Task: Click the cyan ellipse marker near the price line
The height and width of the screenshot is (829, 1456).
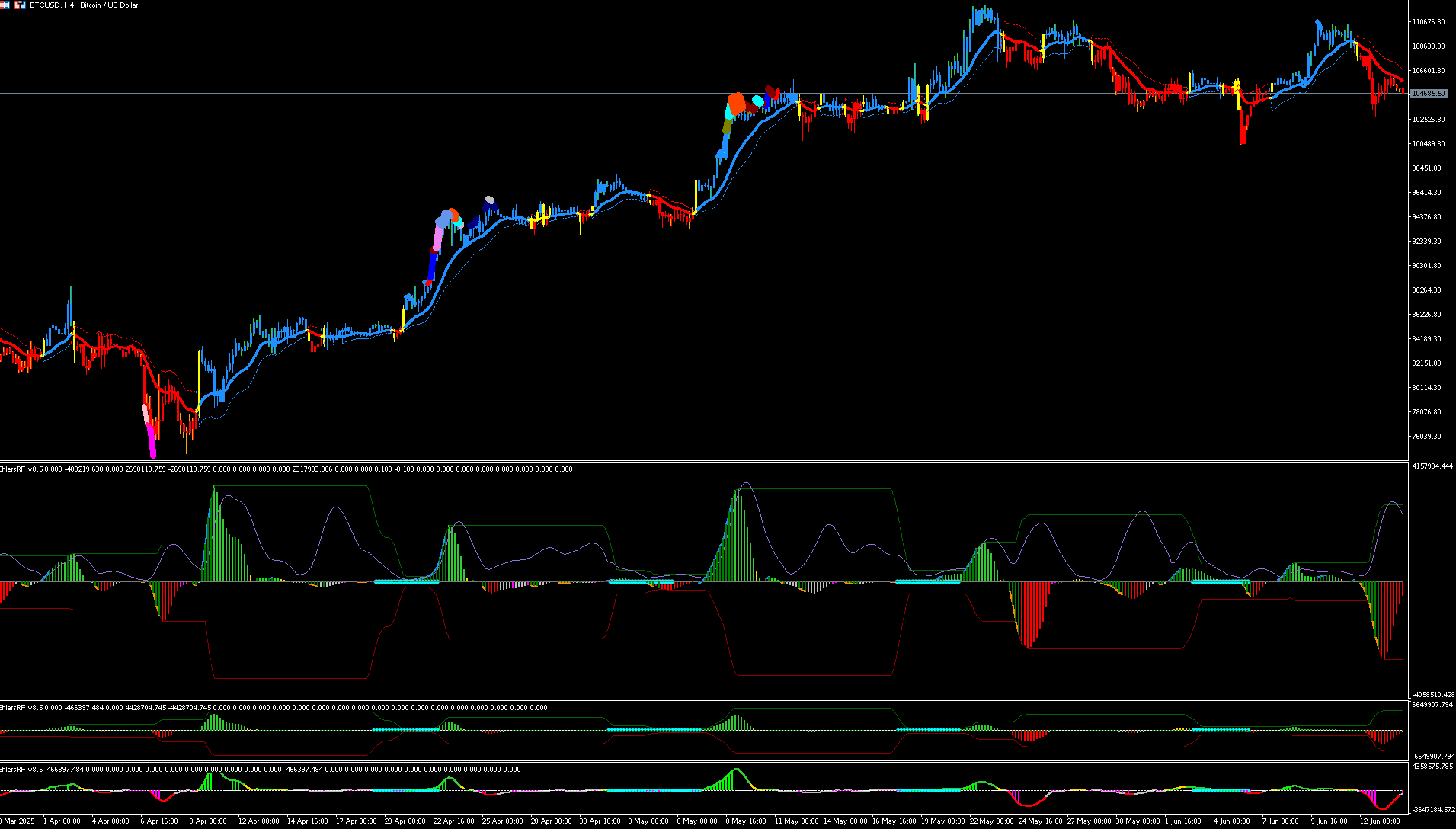Action: 758,101
